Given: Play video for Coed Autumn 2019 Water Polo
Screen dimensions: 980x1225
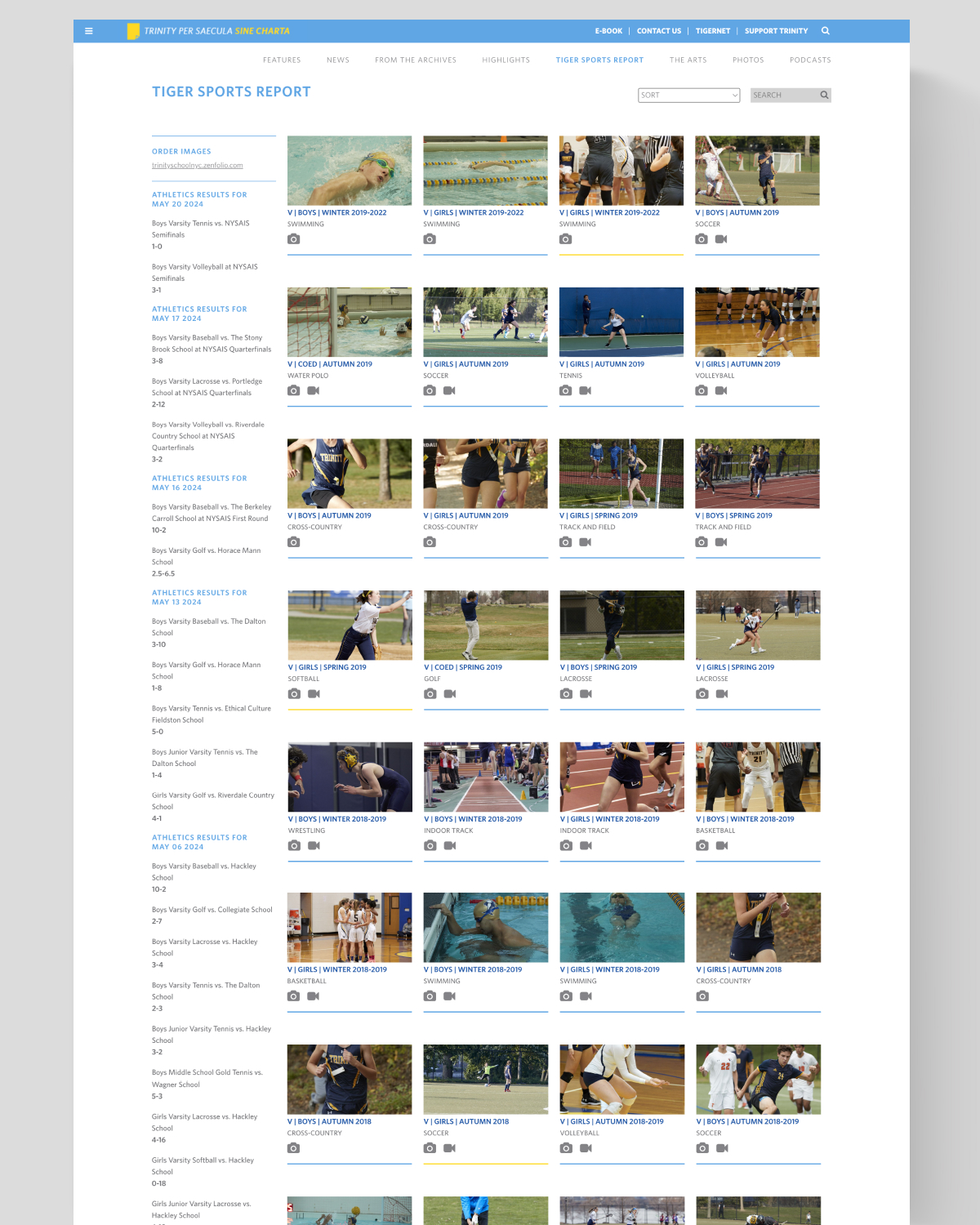Looking at the screenshot, I should coord(313,391).
